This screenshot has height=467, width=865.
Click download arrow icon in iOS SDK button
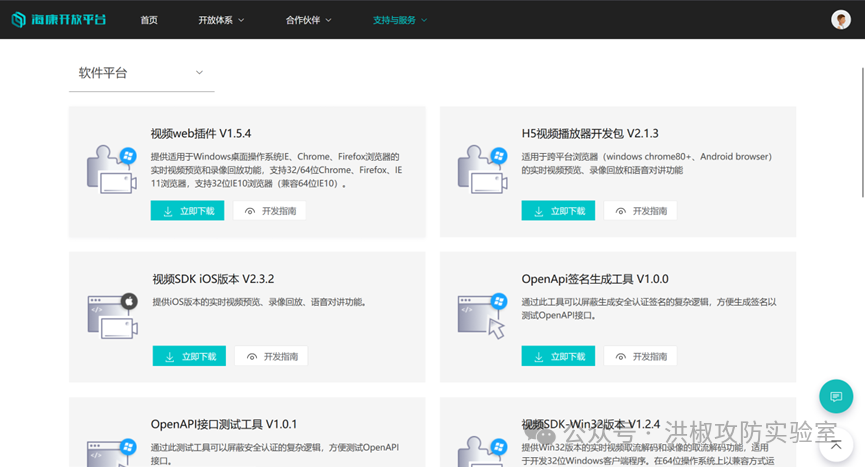170,357
